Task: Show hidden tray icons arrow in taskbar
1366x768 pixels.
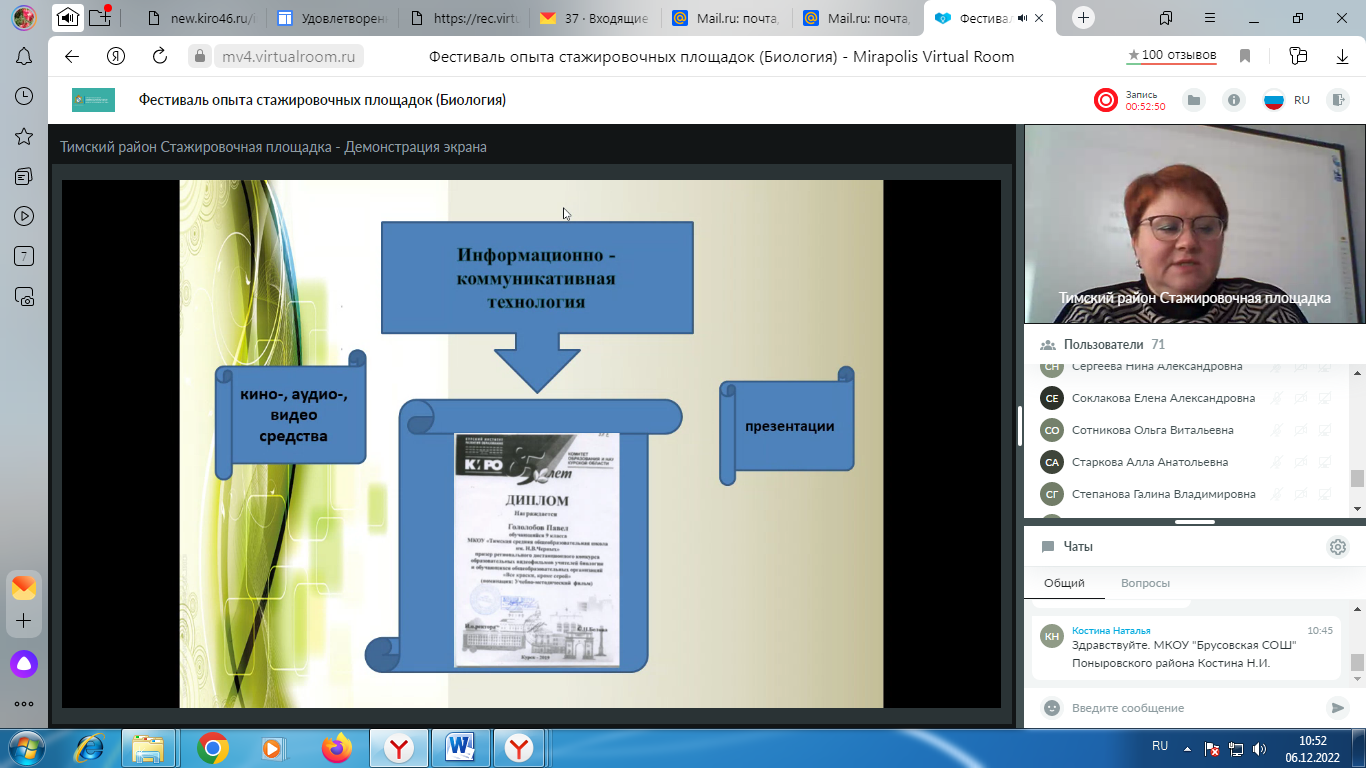Action: click(x=1187, y=747)
